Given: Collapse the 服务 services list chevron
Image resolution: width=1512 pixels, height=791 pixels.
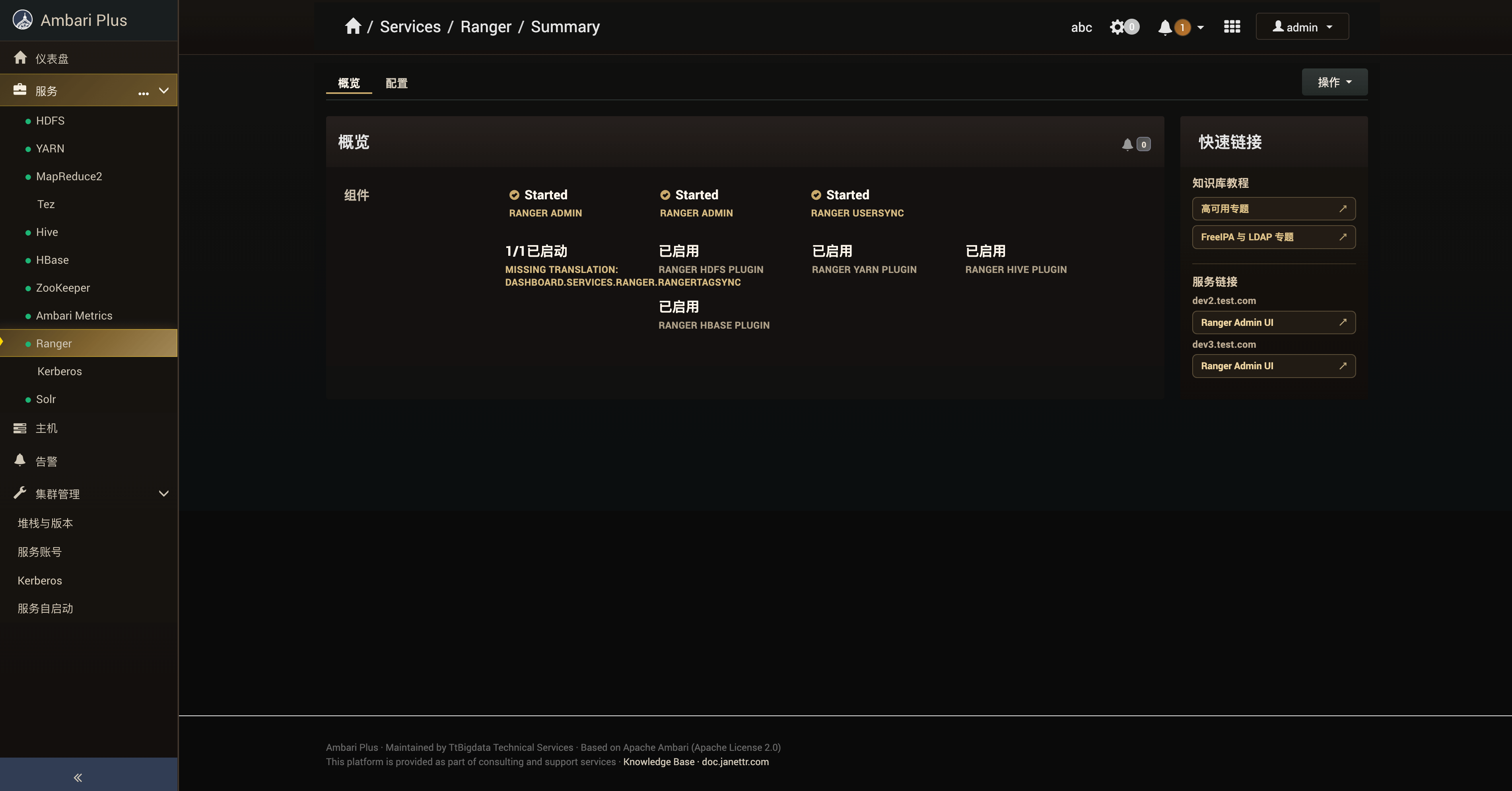Looking at the screenshot, I should [164, 90].
